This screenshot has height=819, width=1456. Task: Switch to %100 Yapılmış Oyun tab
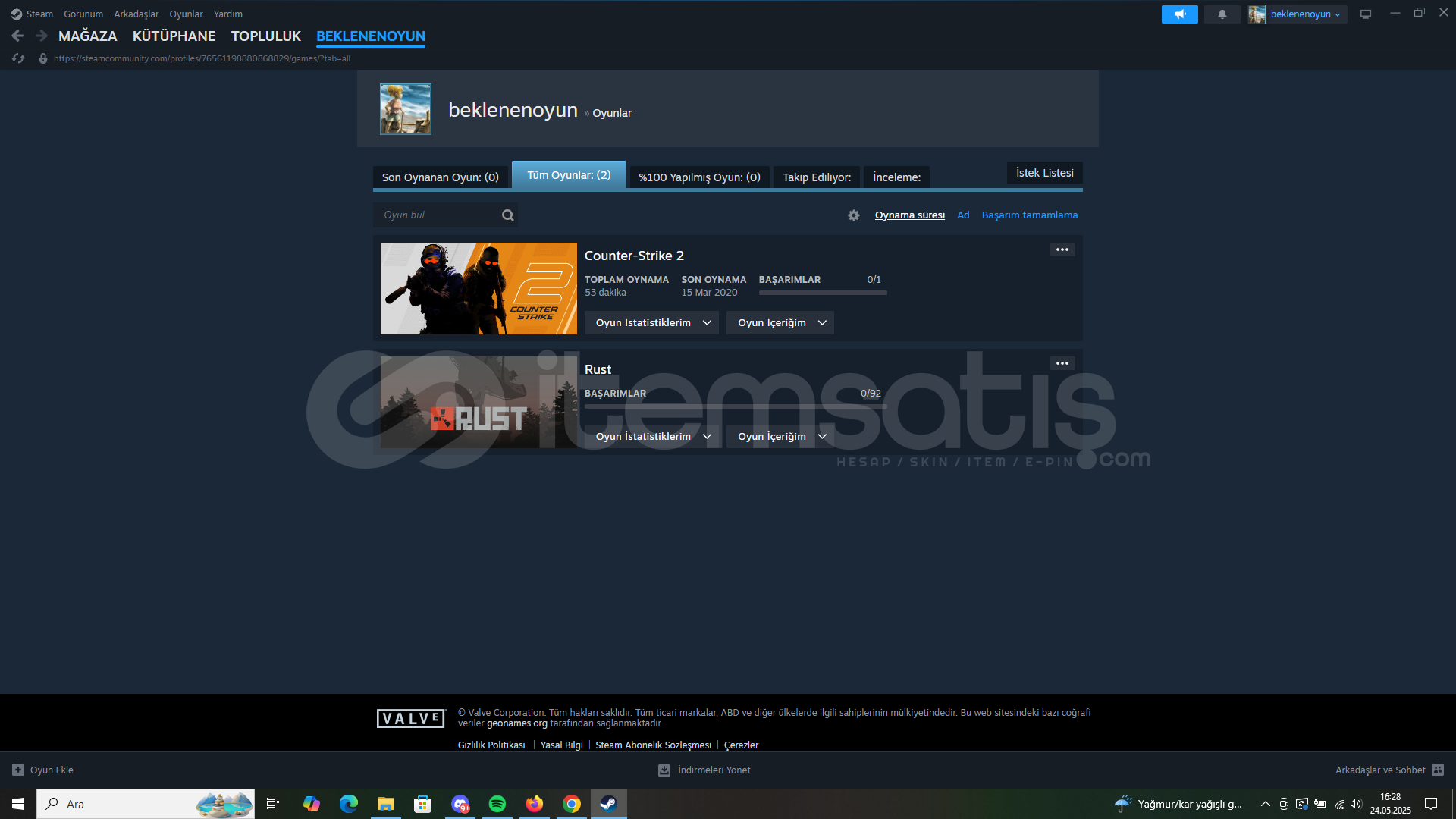click(699, 177)
